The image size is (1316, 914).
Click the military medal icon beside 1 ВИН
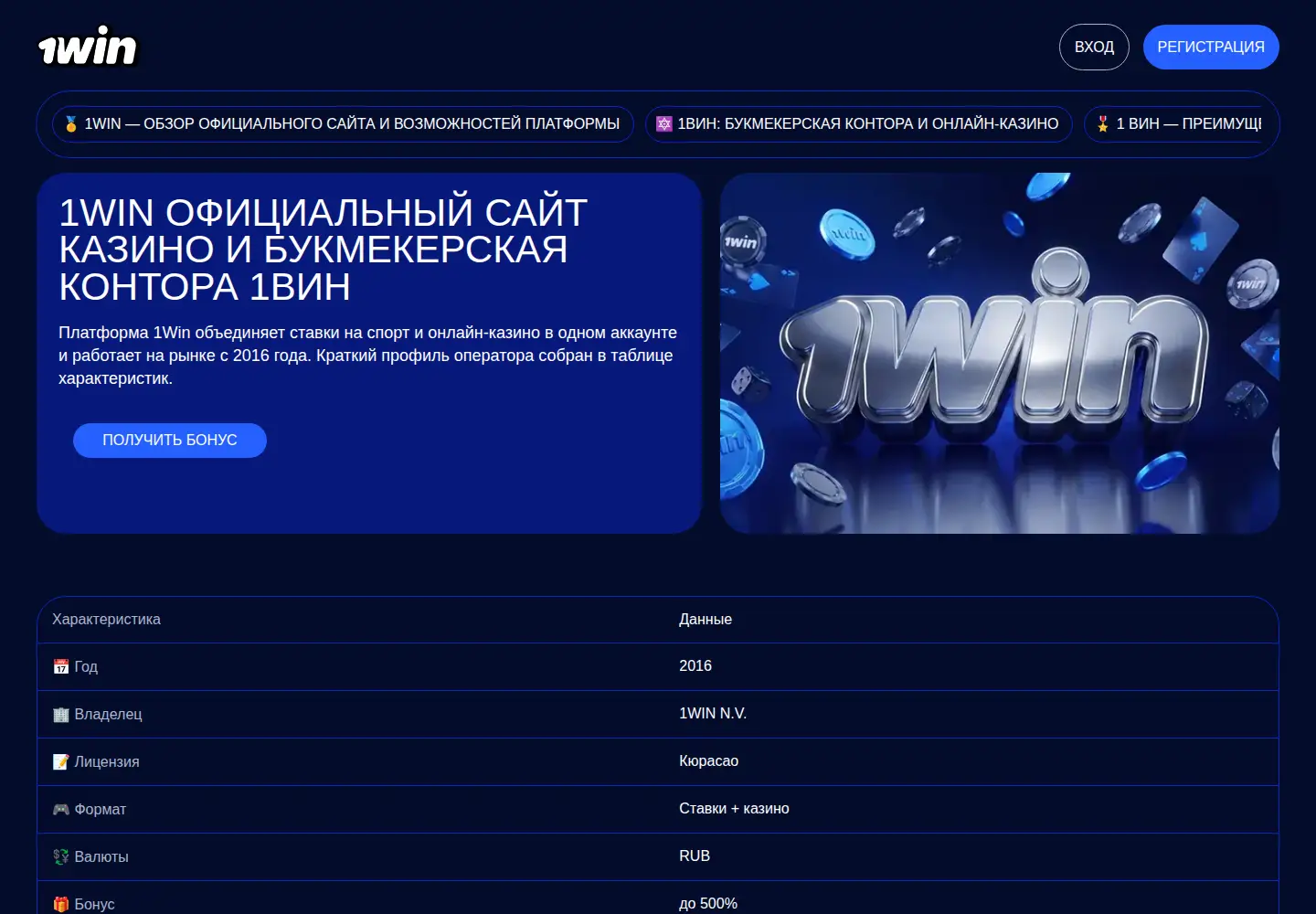[x=1103, y=123]
